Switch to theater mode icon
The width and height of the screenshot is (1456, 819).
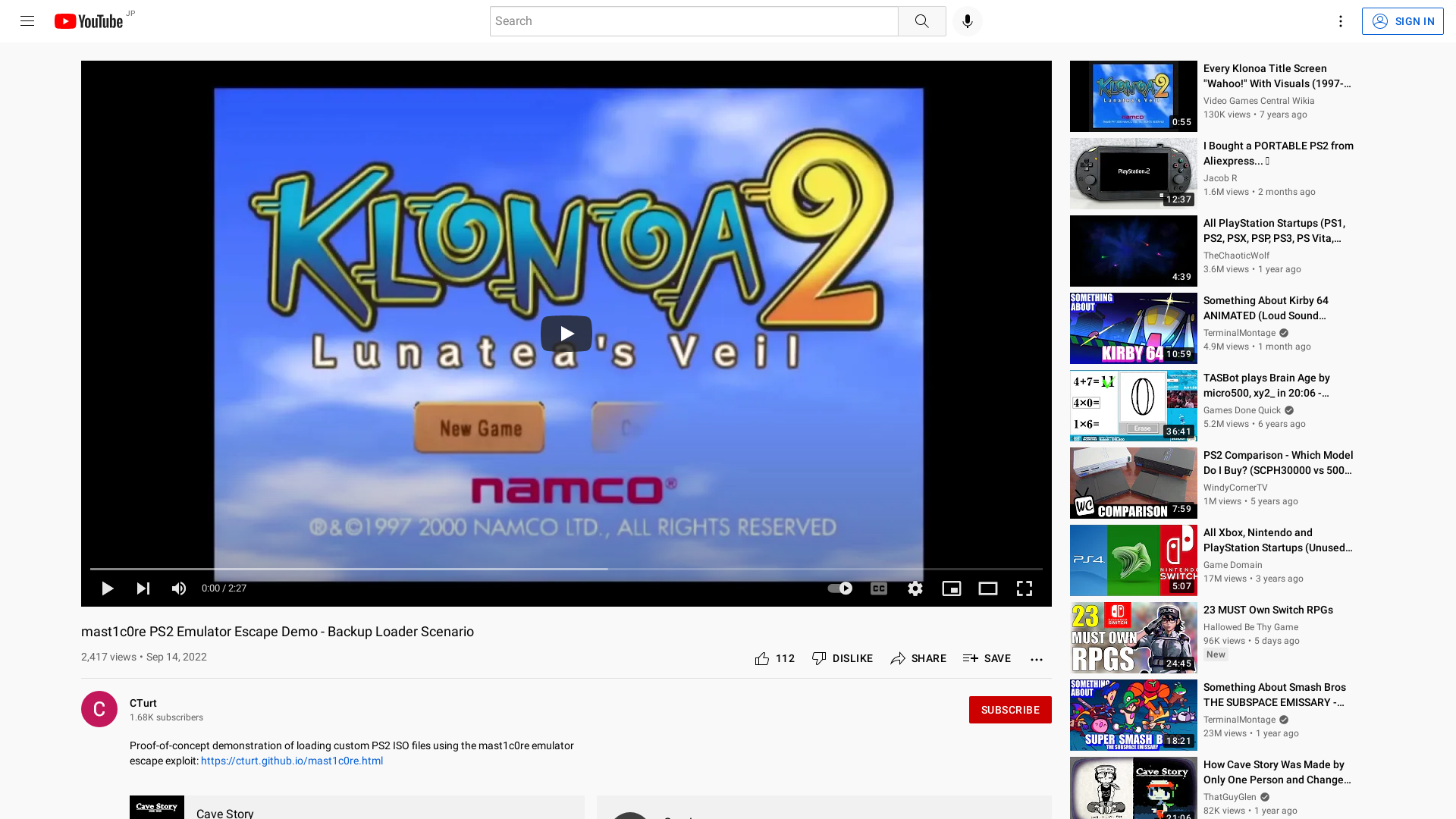tap(987, 588)
